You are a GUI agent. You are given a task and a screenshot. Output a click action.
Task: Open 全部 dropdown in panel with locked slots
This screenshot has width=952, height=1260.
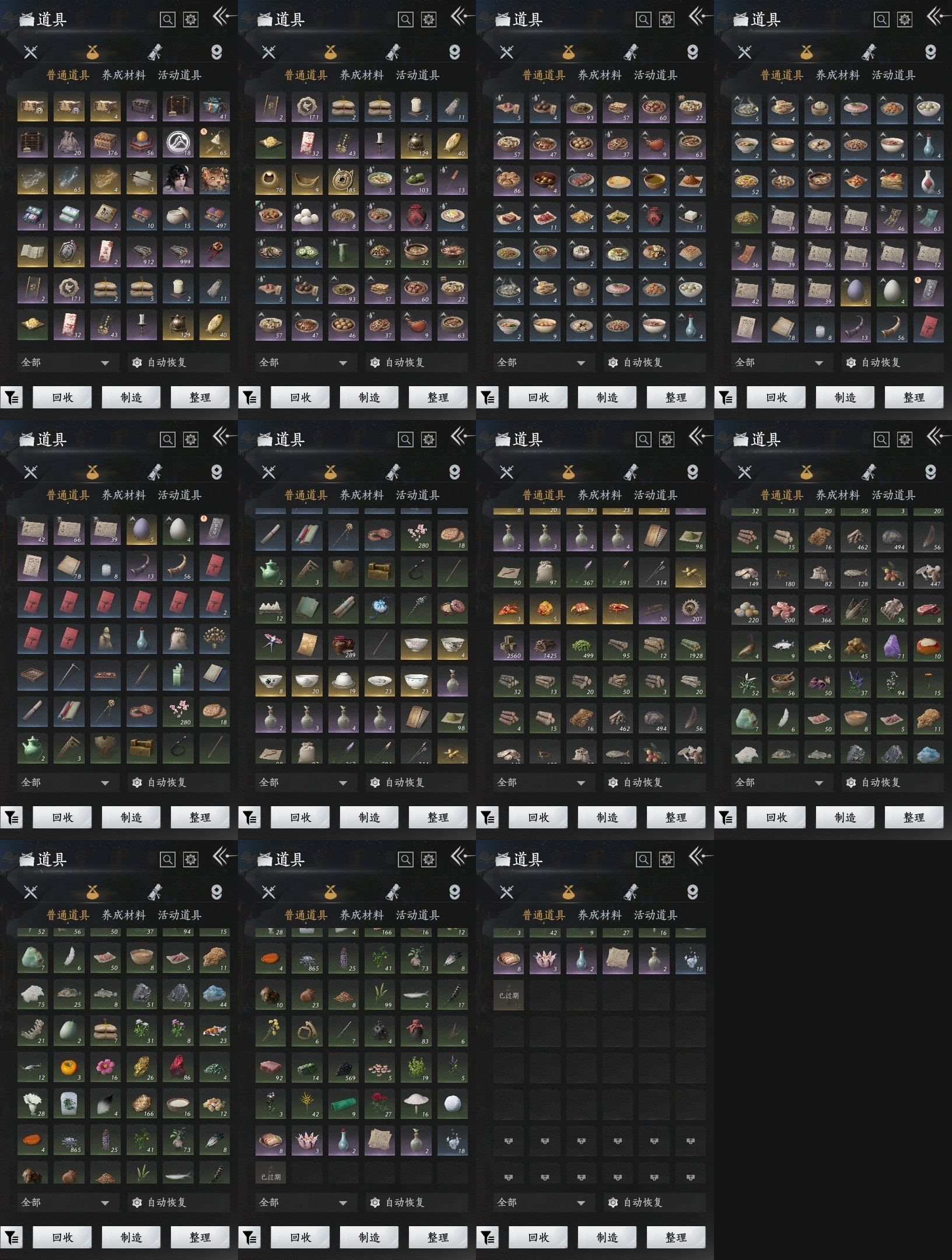point(541,1202)
